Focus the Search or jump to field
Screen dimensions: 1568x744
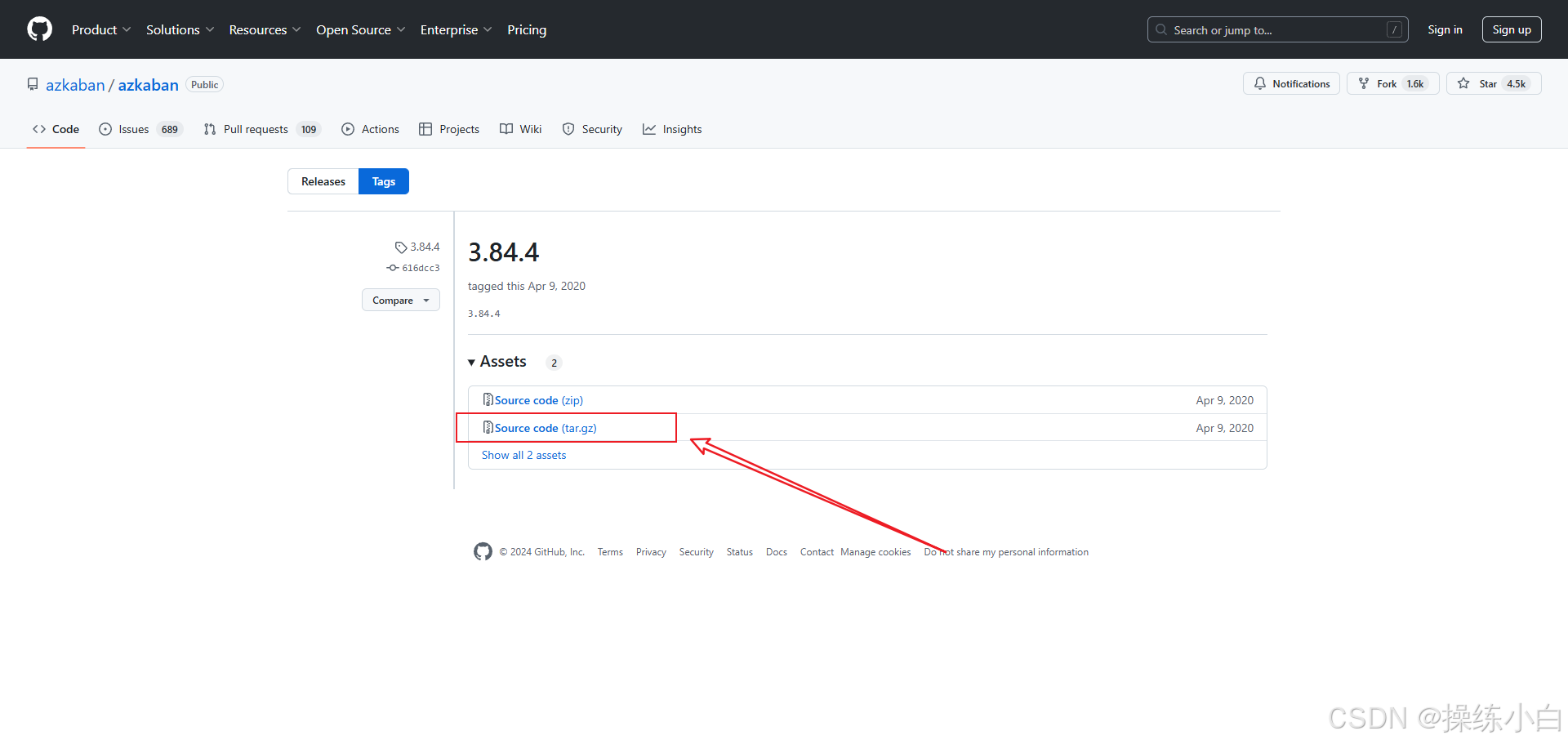tap(1277, 29)
